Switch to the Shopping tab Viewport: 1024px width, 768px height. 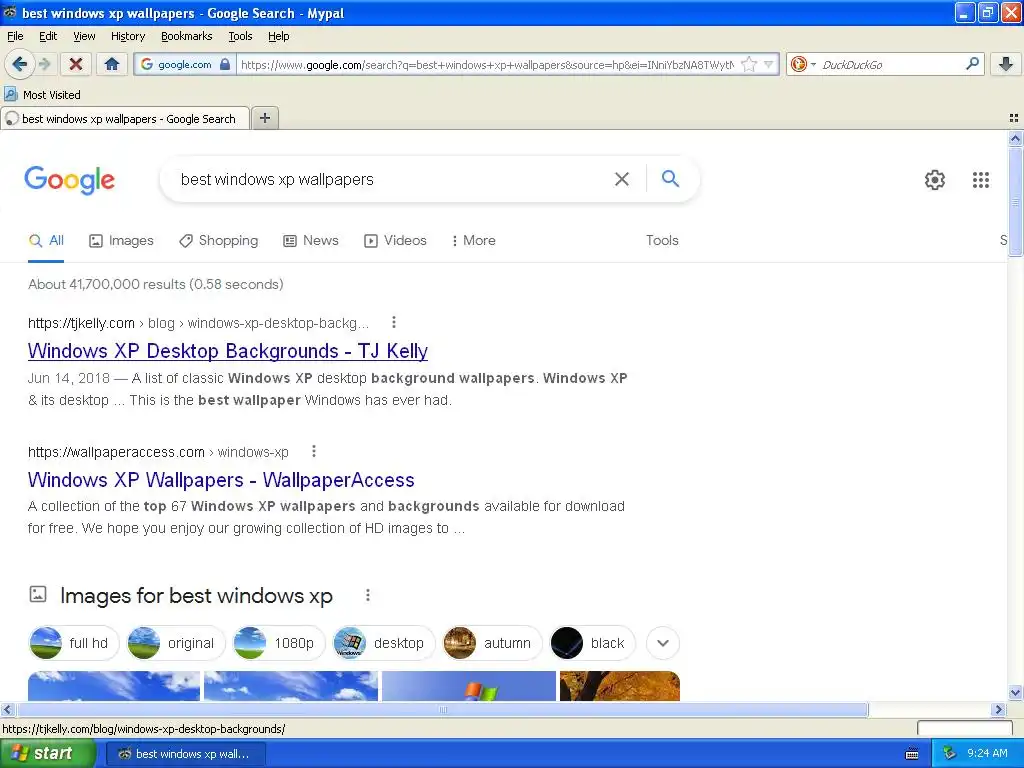(219, 240)
